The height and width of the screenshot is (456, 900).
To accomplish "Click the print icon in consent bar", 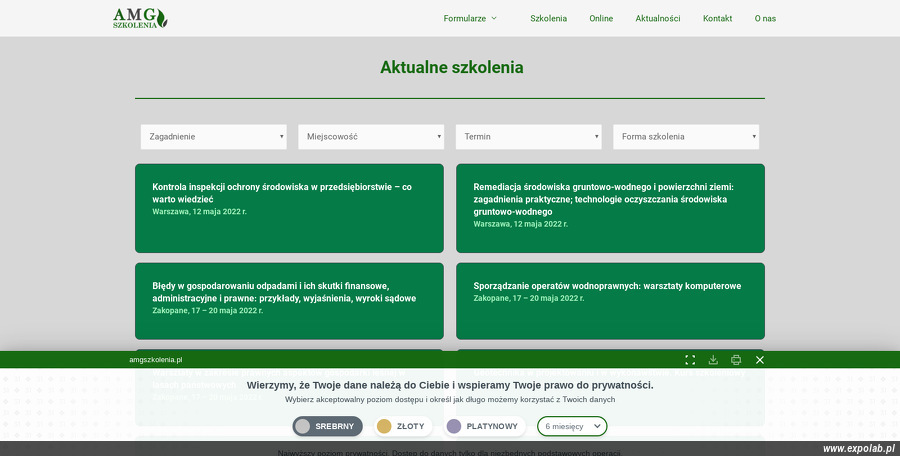I will 736,360.
